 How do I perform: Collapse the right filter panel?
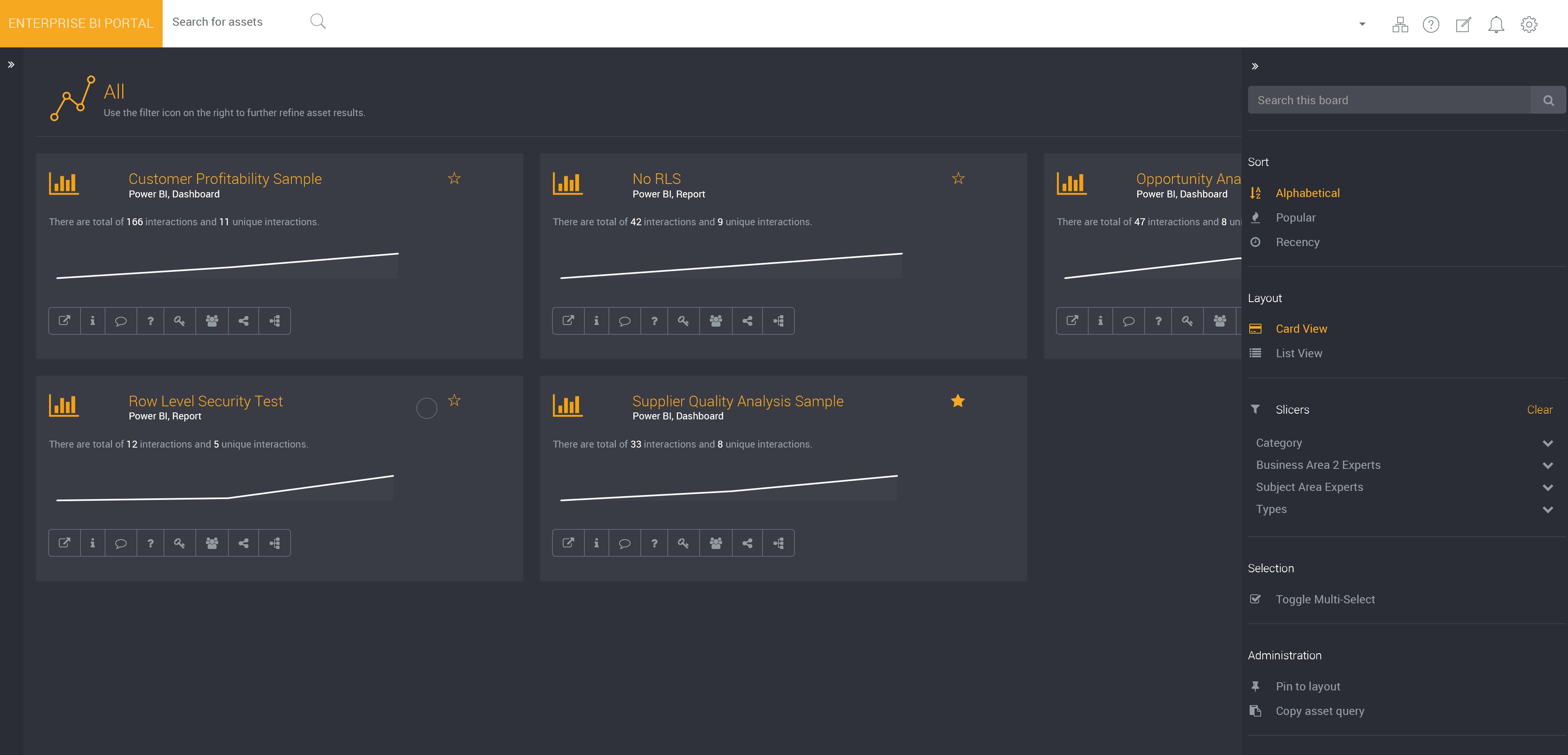pos(1255,66)
